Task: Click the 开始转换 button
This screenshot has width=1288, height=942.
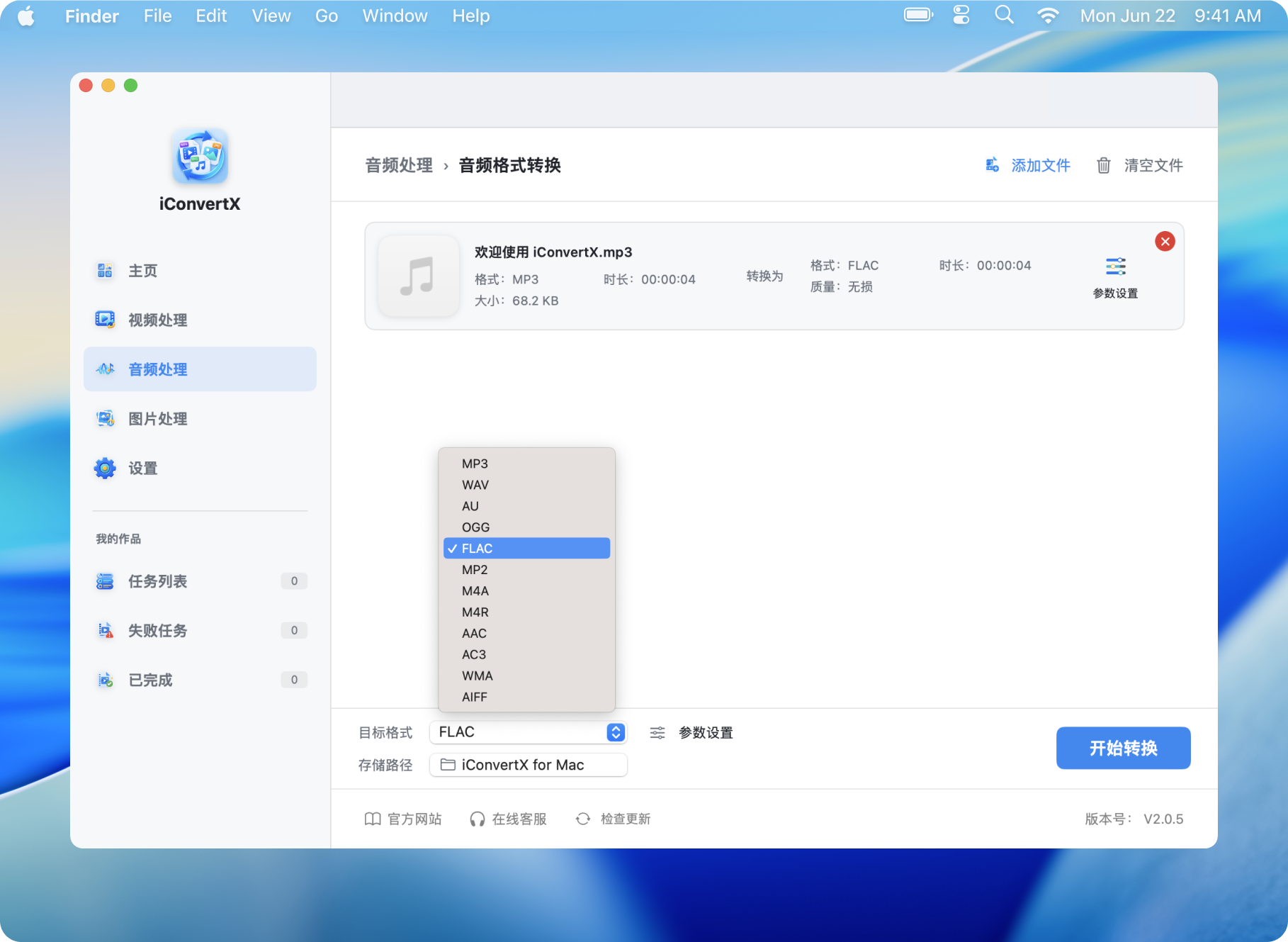Action: (x=1124, y=748)
